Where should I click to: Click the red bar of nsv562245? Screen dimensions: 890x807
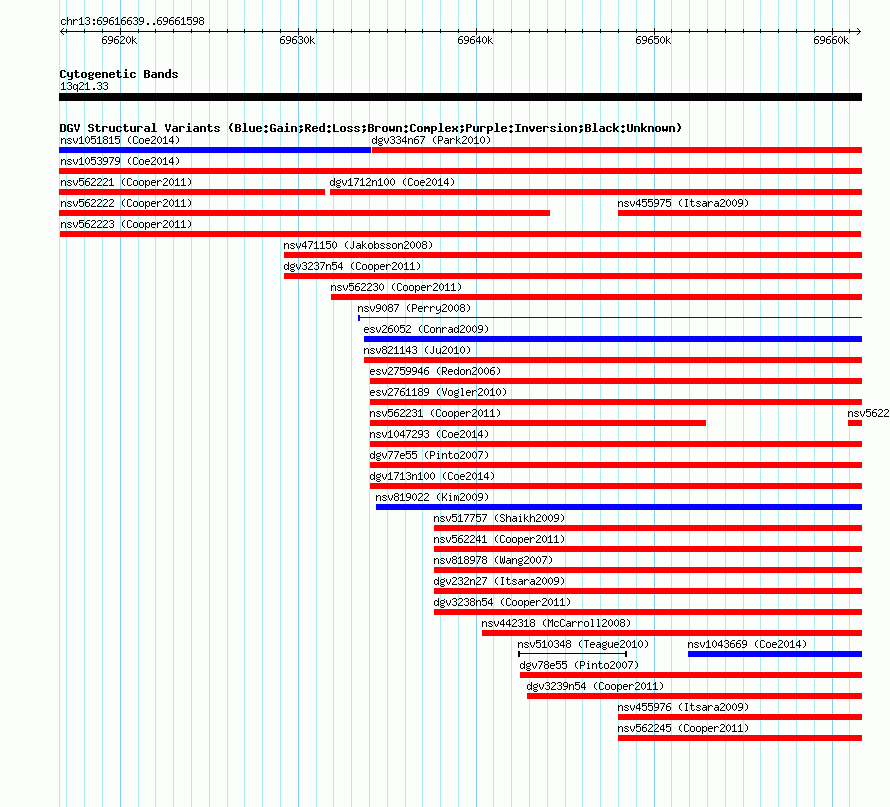click(x=740, y=738)
